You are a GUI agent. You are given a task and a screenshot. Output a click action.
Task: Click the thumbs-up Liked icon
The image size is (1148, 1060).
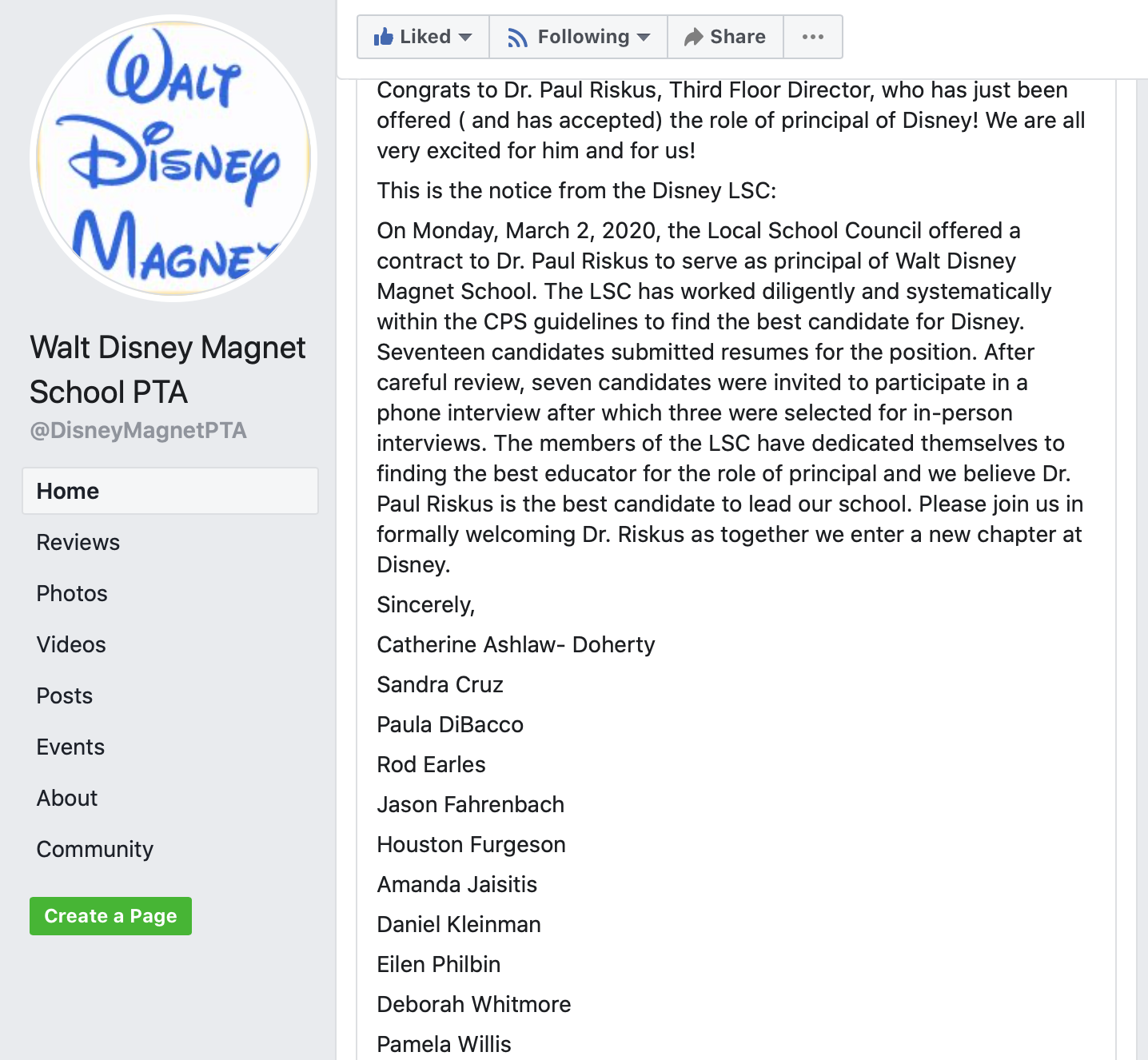384,36
